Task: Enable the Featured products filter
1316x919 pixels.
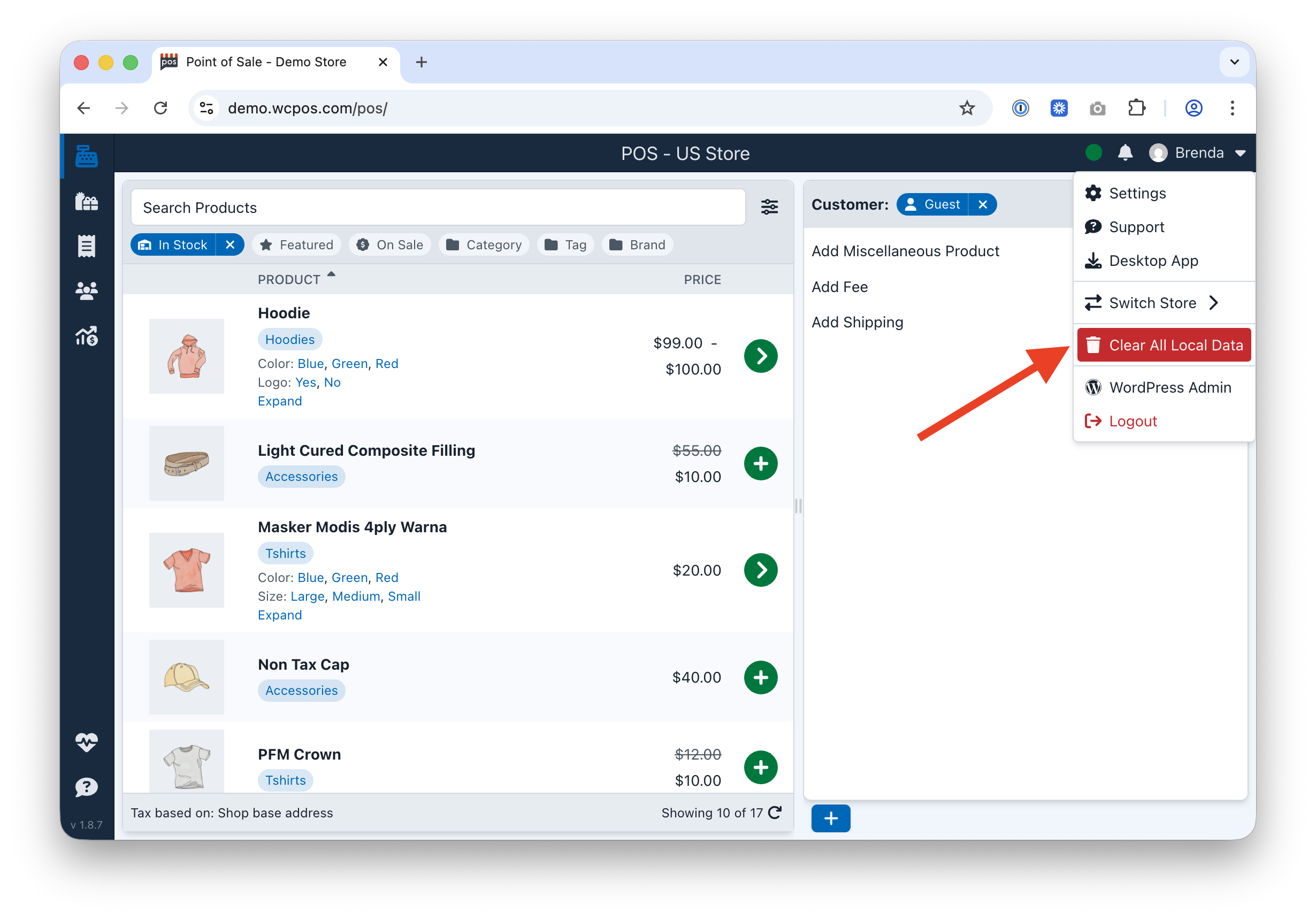Action: coord(297,244)
